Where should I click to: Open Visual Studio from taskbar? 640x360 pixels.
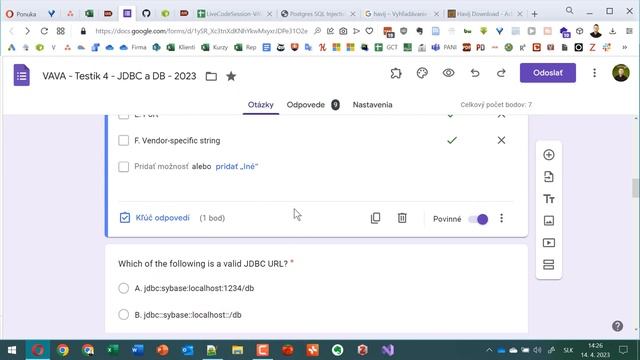click(x=388, y=350)
